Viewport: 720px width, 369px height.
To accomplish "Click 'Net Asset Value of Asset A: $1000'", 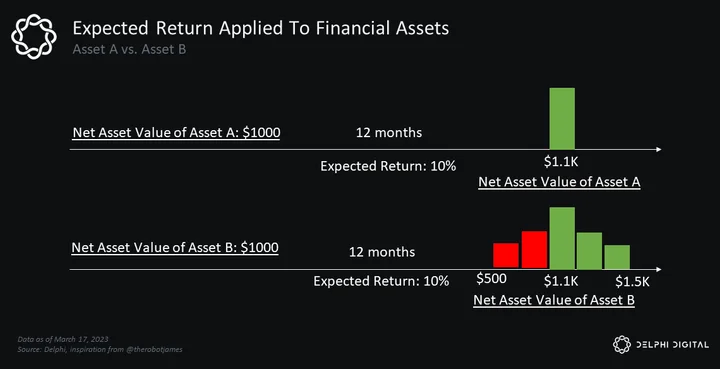I will pyautogui.click(x=176, y=133).
